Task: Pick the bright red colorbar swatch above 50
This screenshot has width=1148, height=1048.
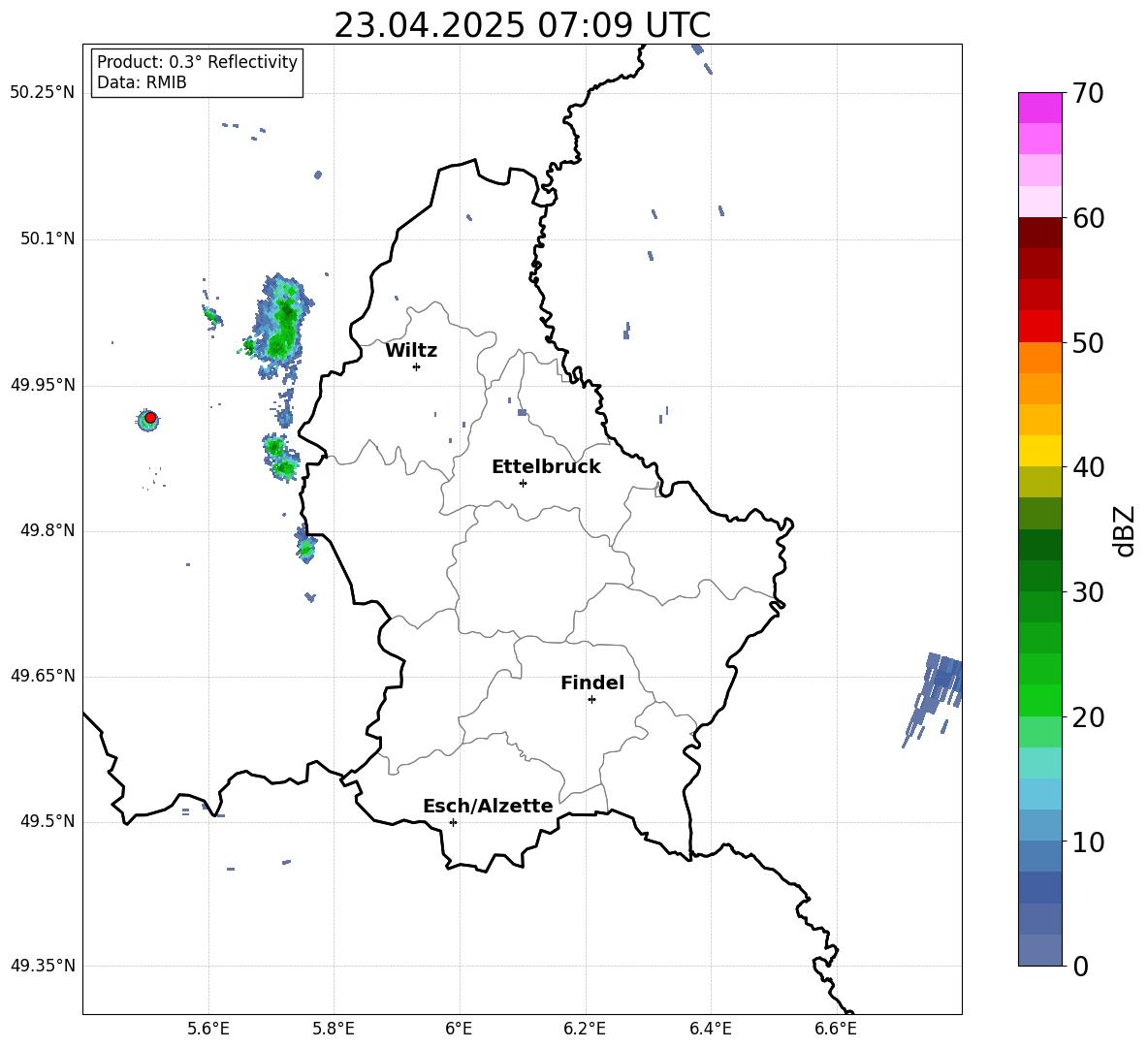Action: point(1039,327)
